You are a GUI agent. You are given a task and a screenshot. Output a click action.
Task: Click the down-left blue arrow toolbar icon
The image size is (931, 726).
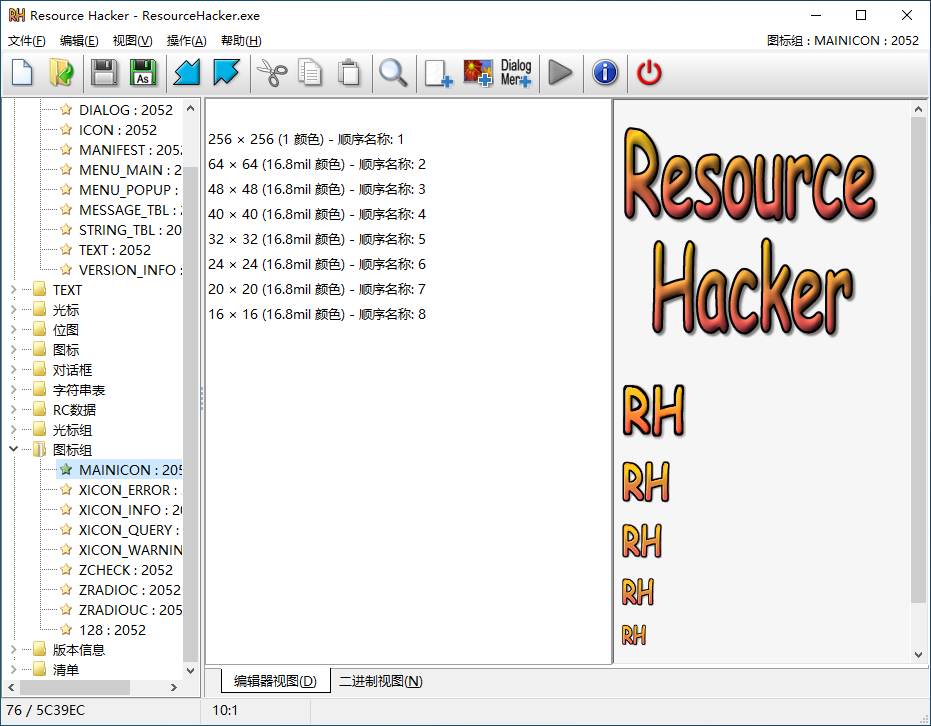click(x=186, y=73)
